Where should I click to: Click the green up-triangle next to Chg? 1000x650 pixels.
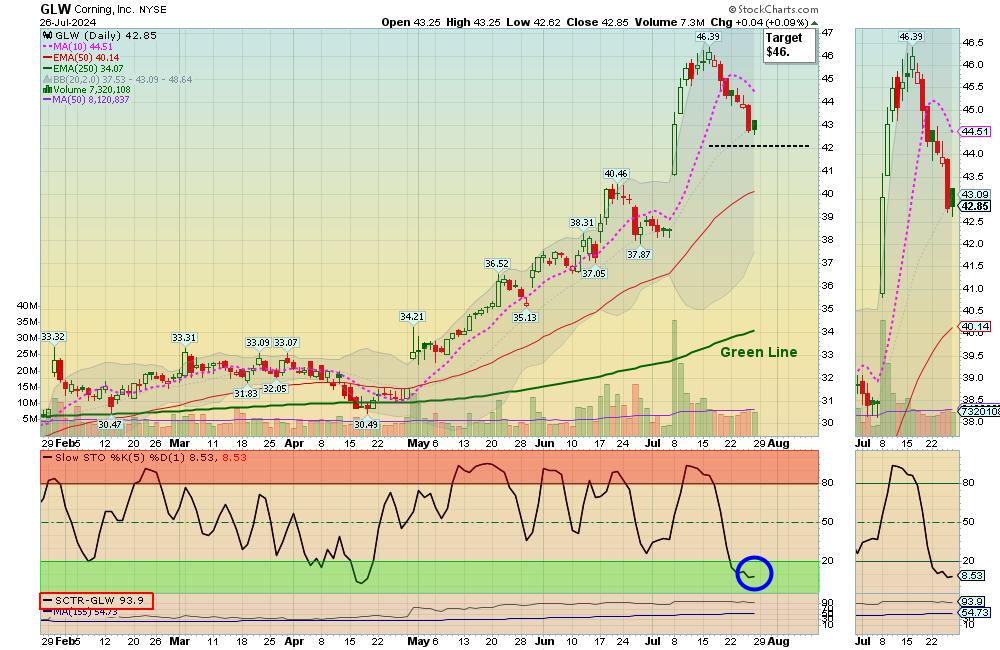coord(814,22)
